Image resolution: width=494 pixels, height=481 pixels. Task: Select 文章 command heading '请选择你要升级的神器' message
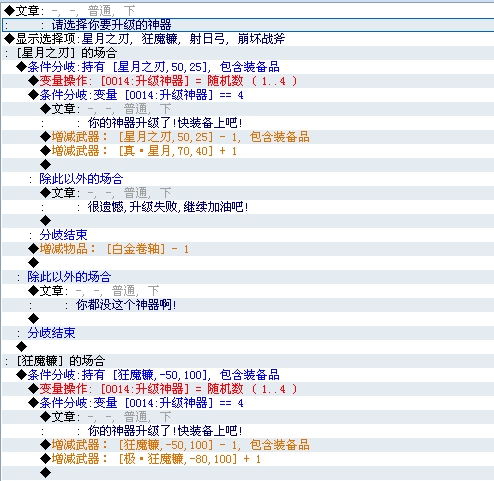tap(248, 11)
